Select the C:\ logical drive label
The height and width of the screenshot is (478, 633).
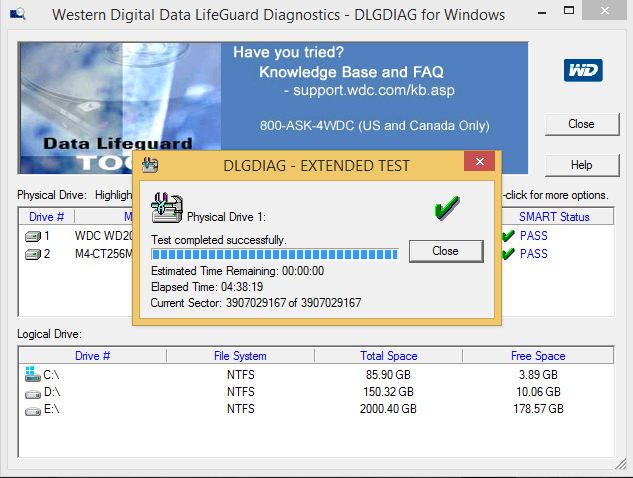pyautogui.click(x=51, y=375)
